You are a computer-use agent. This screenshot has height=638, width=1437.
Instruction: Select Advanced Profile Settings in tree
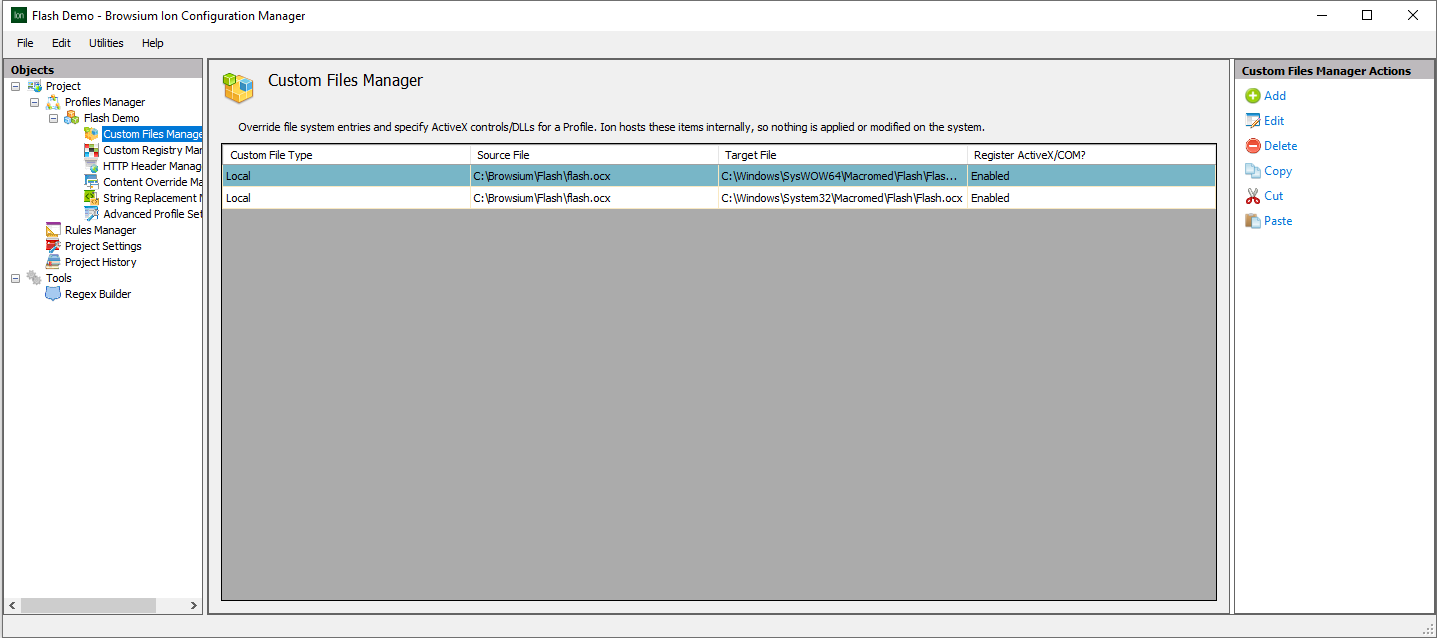[x=153, y=214]
